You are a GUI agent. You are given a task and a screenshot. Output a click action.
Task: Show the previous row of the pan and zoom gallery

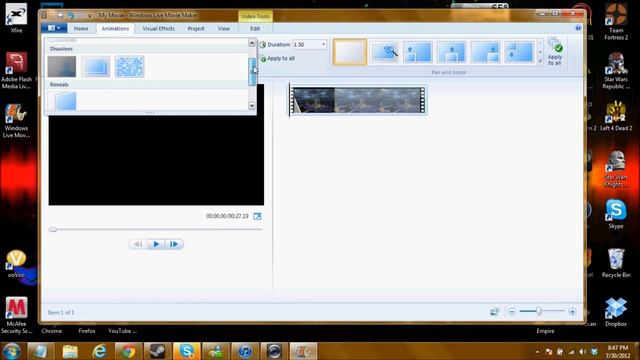coord(540,43)
